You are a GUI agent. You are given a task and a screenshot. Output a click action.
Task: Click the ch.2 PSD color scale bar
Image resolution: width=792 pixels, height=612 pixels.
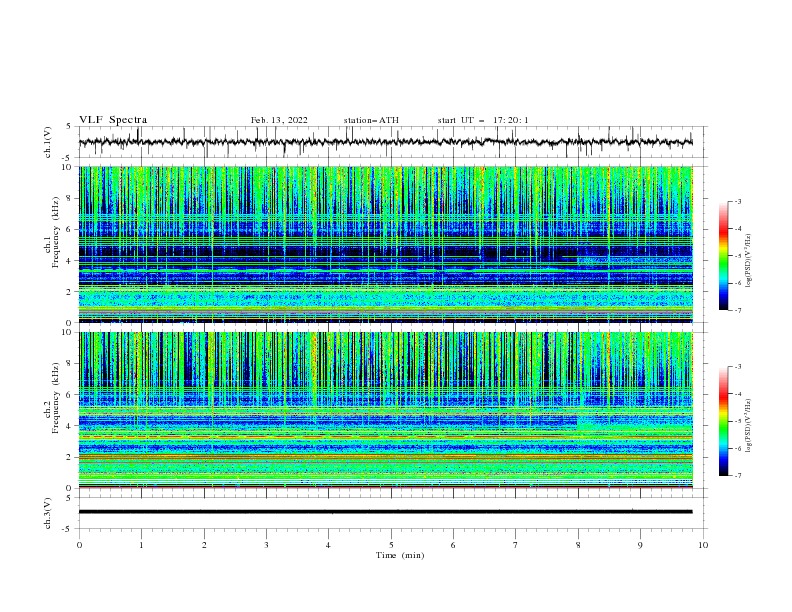coord(724,421)
